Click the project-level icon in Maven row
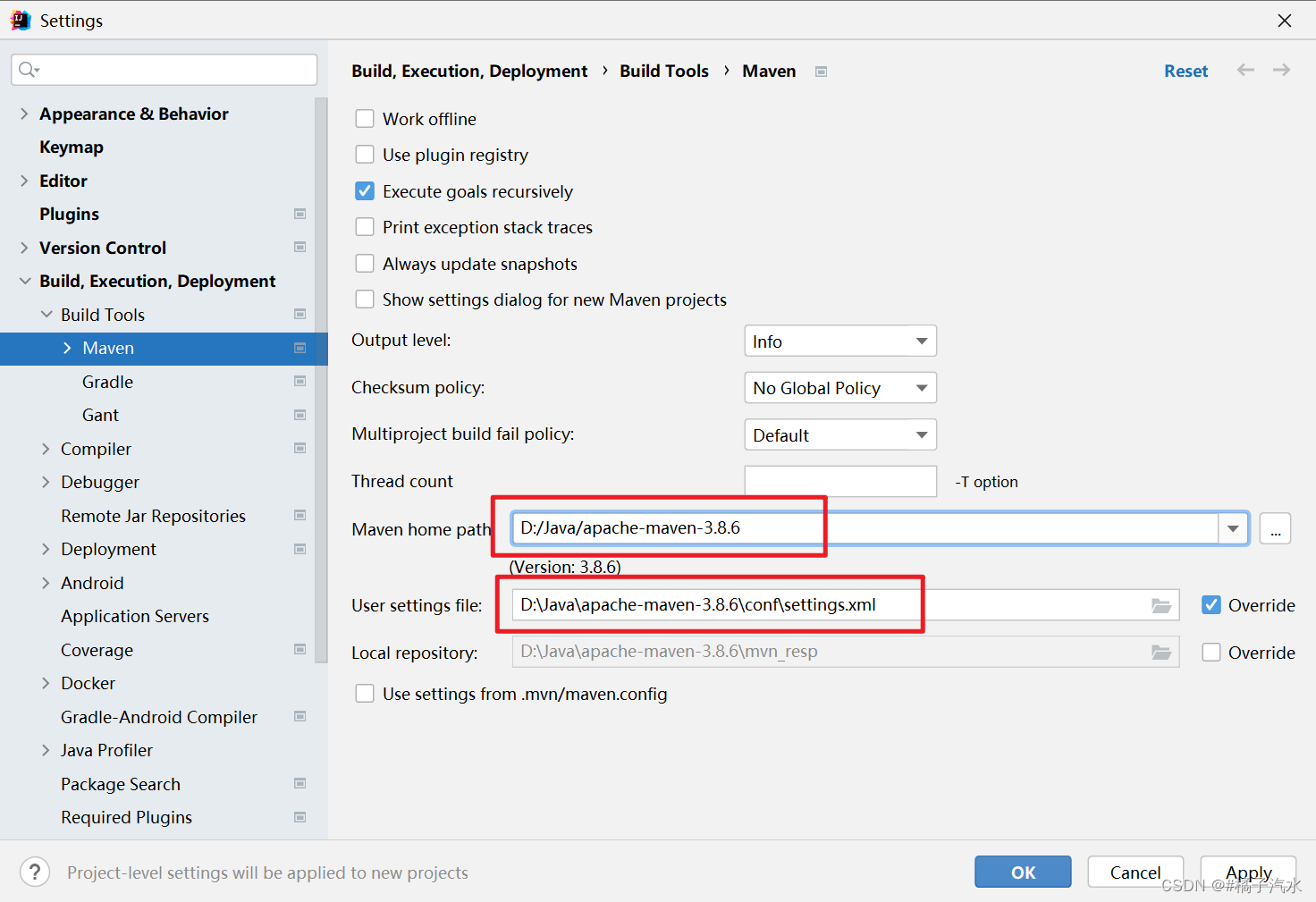 [x=300, y=348]
